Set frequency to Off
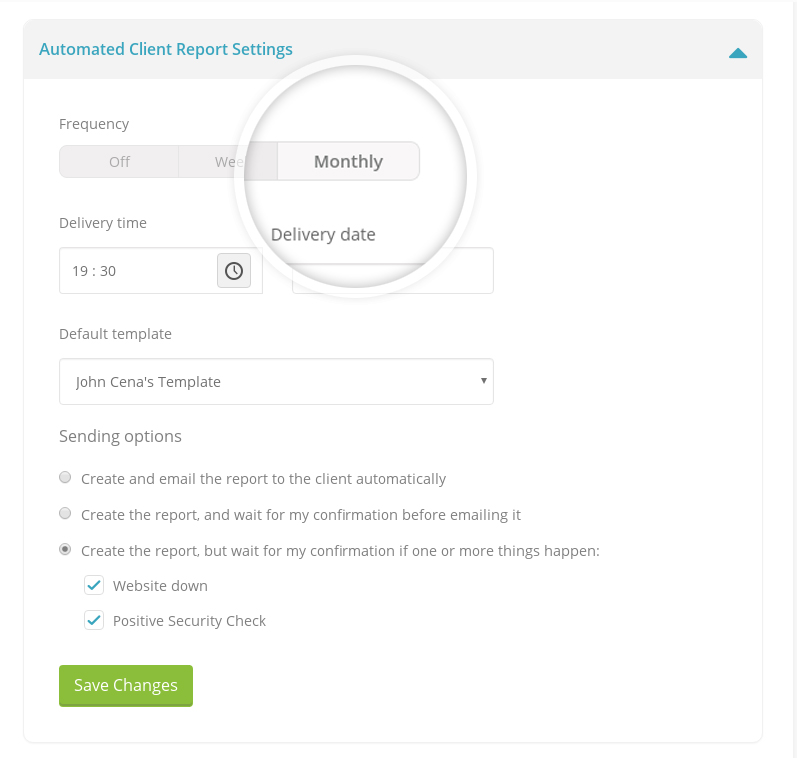Screen dimensions: 797x758 pyautogui.click(x=119, y=162)
